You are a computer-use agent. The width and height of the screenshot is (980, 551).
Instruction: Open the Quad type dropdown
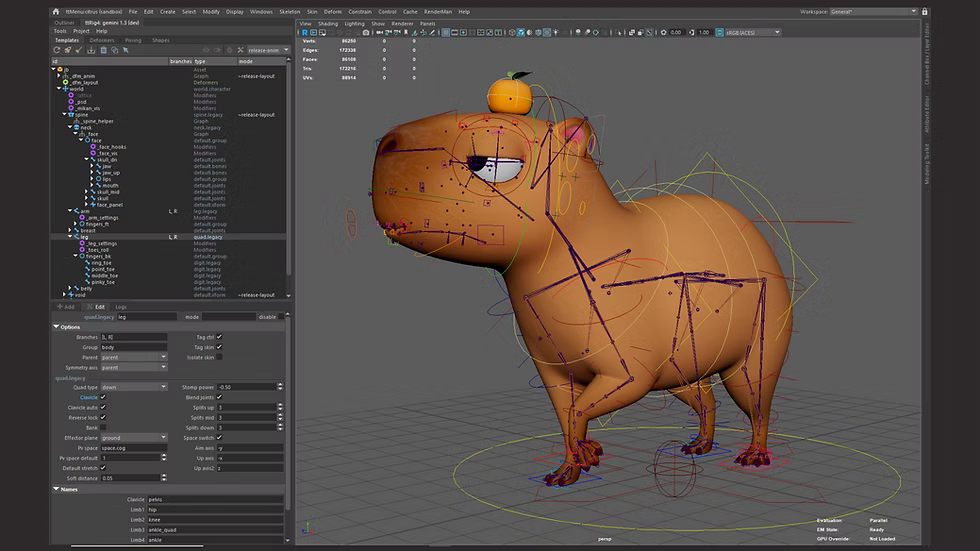[x=134, y=387]
